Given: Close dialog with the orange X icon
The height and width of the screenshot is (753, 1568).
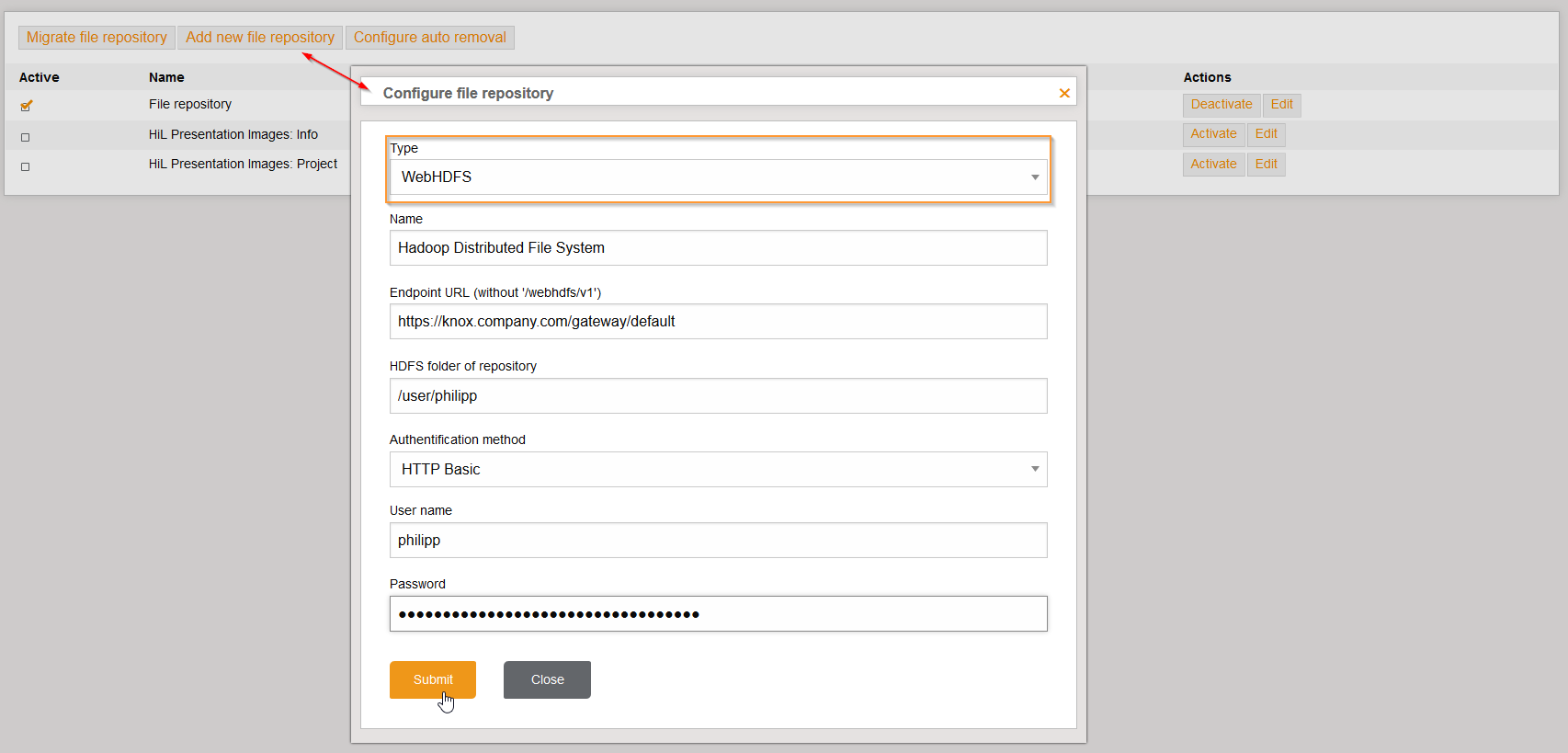Looking at the screenshot, I should [1064, 93].
